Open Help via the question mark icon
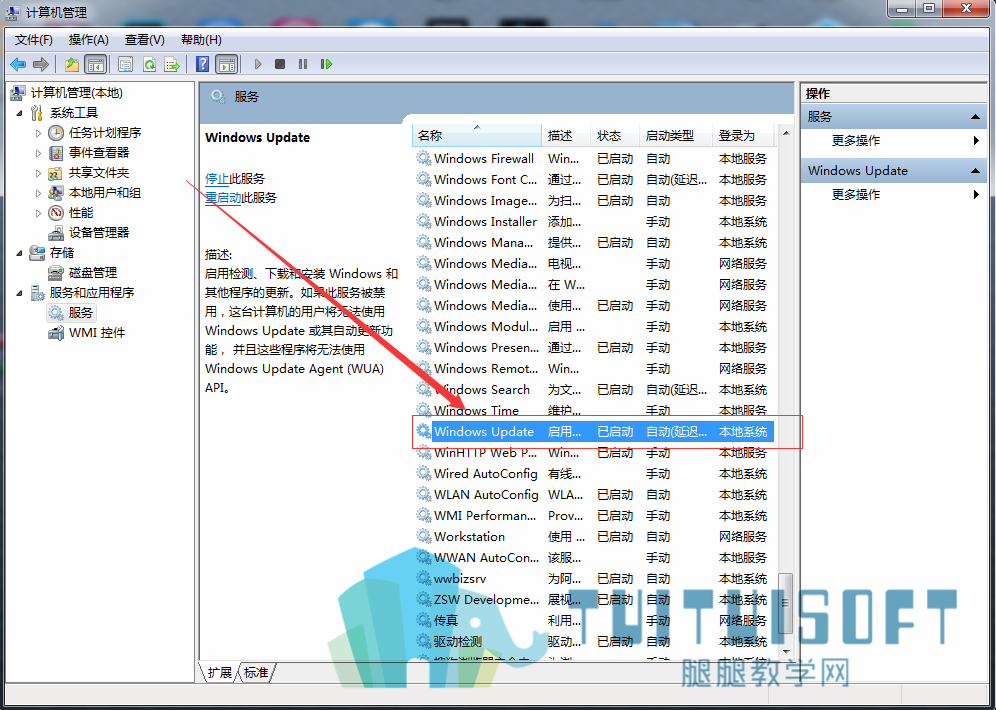This screenshot has height=710, width=996. click(x=202, y=64)
